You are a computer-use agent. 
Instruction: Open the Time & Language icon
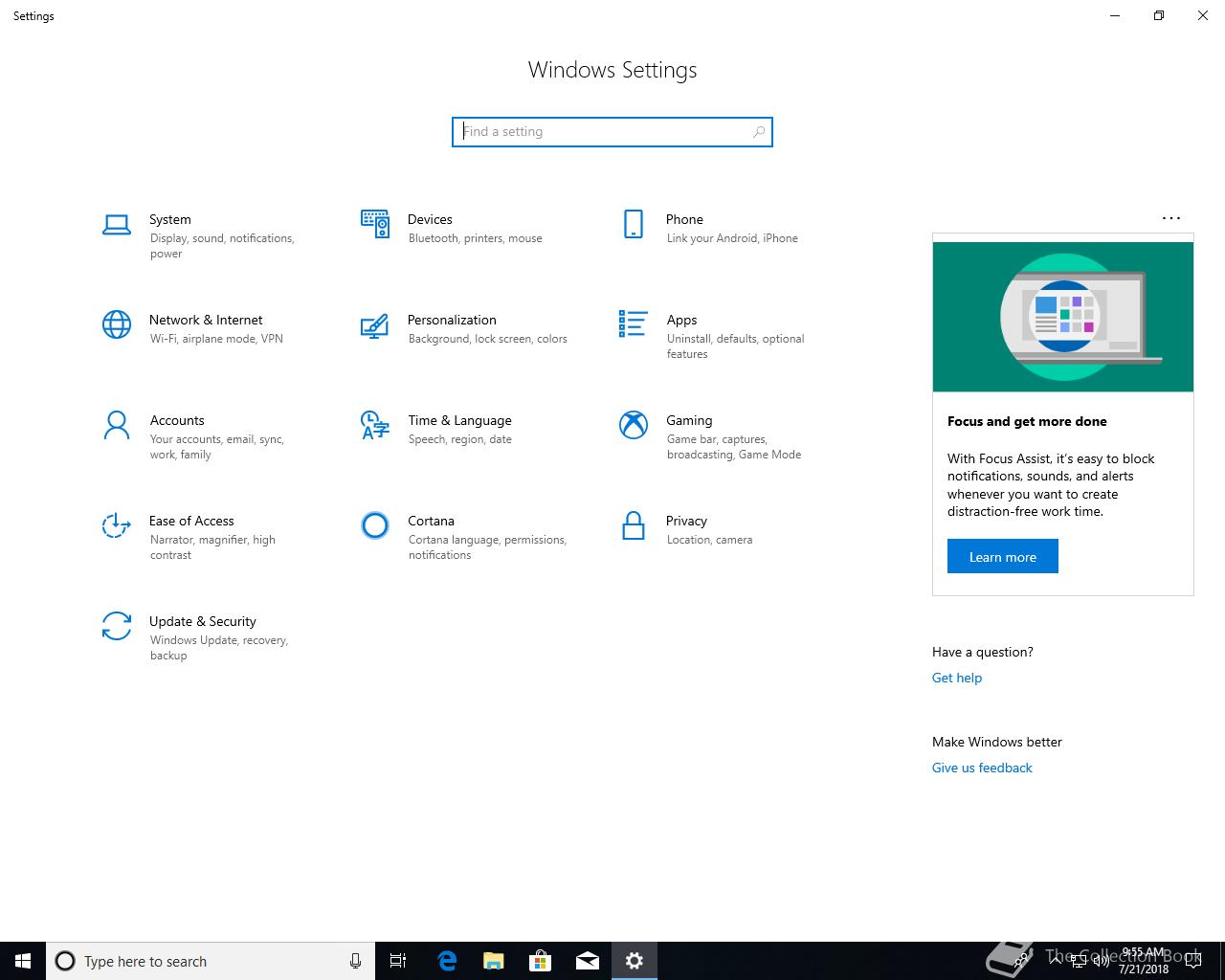coord(375,425)
